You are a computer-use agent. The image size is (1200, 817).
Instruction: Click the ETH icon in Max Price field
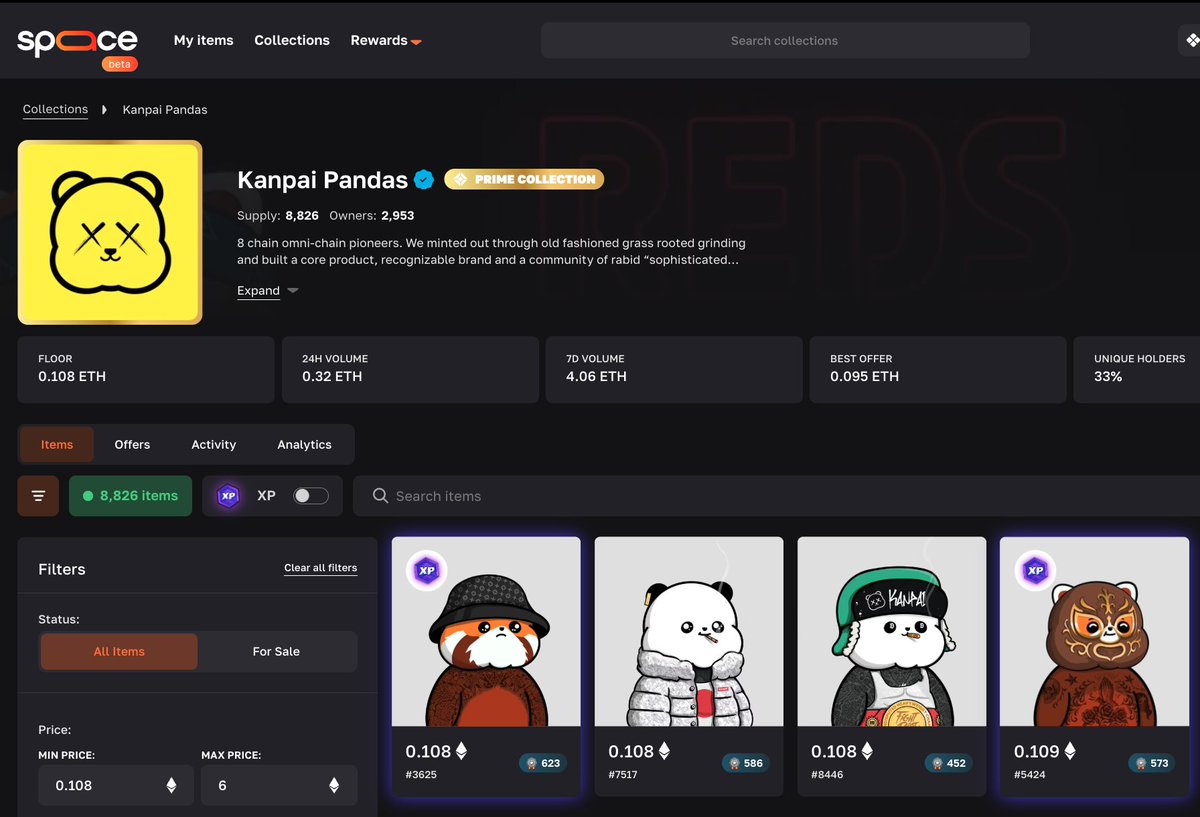pos(334,785)
